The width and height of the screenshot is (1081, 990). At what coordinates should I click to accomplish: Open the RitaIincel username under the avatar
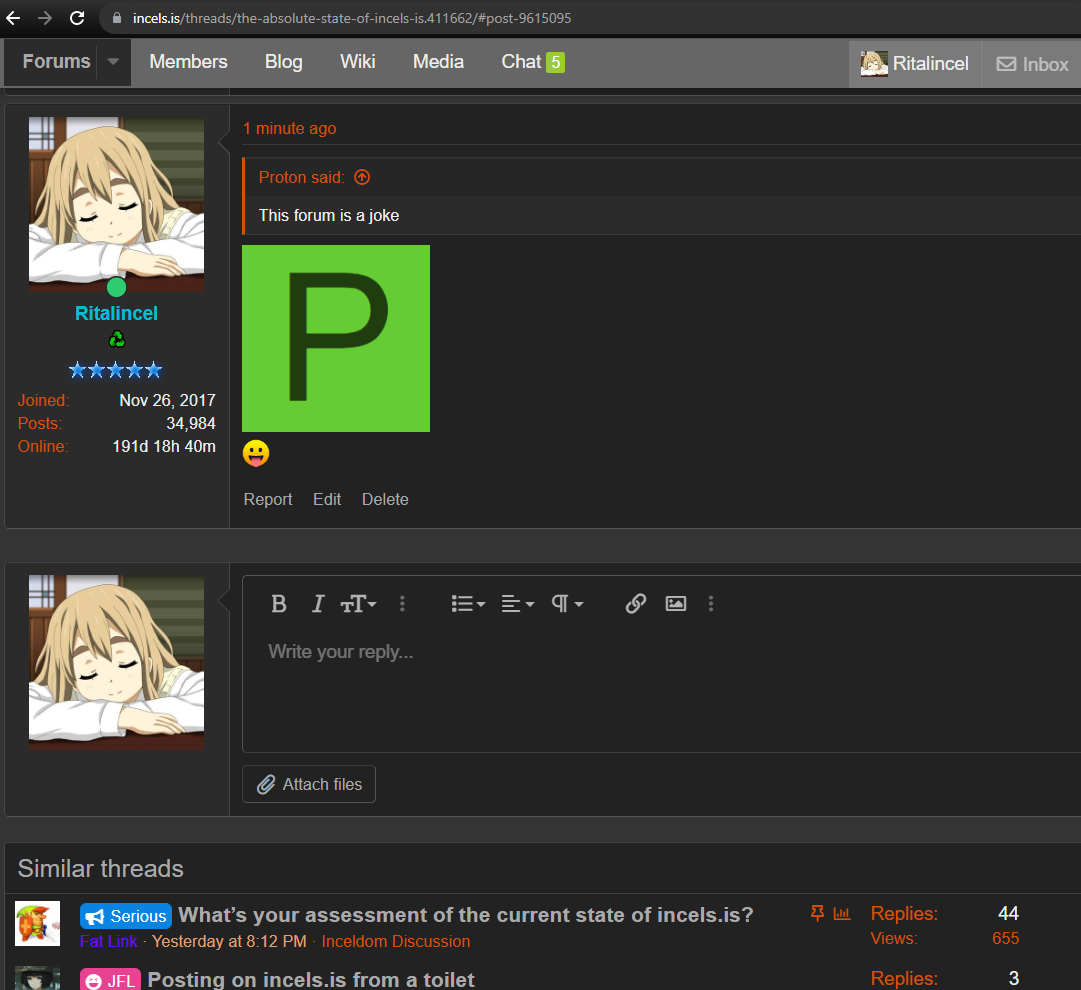[117, 313]
